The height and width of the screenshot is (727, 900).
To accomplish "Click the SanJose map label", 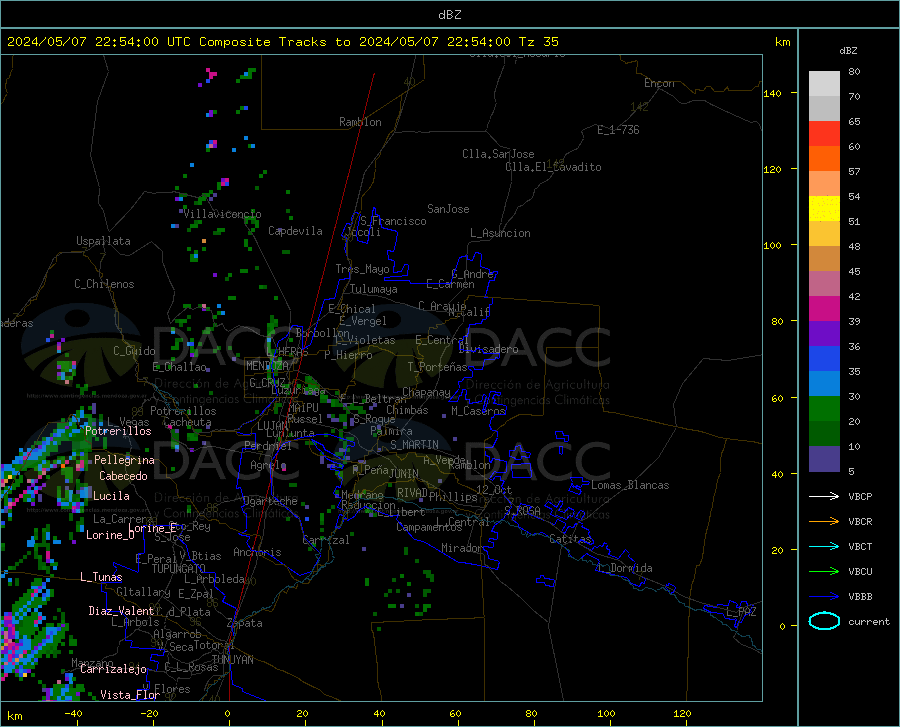I will pos(448,209).
